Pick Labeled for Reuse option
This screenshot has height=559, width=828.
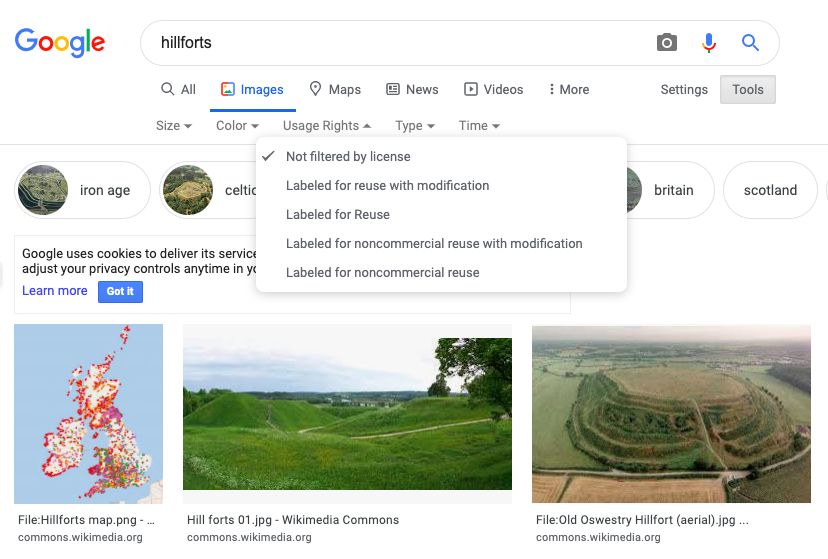[337, 215]
